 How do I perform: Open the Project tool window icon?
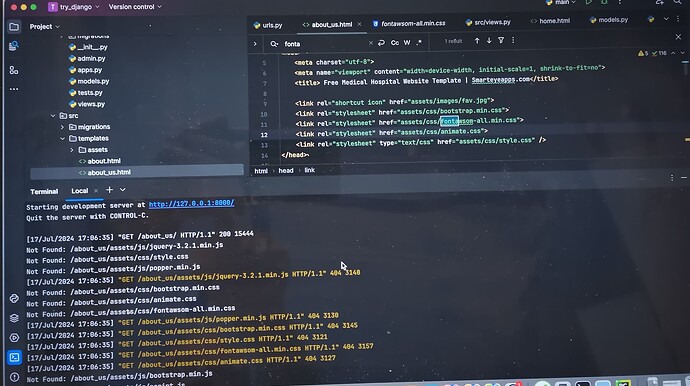pyautogui.click(x=14, y=27)
